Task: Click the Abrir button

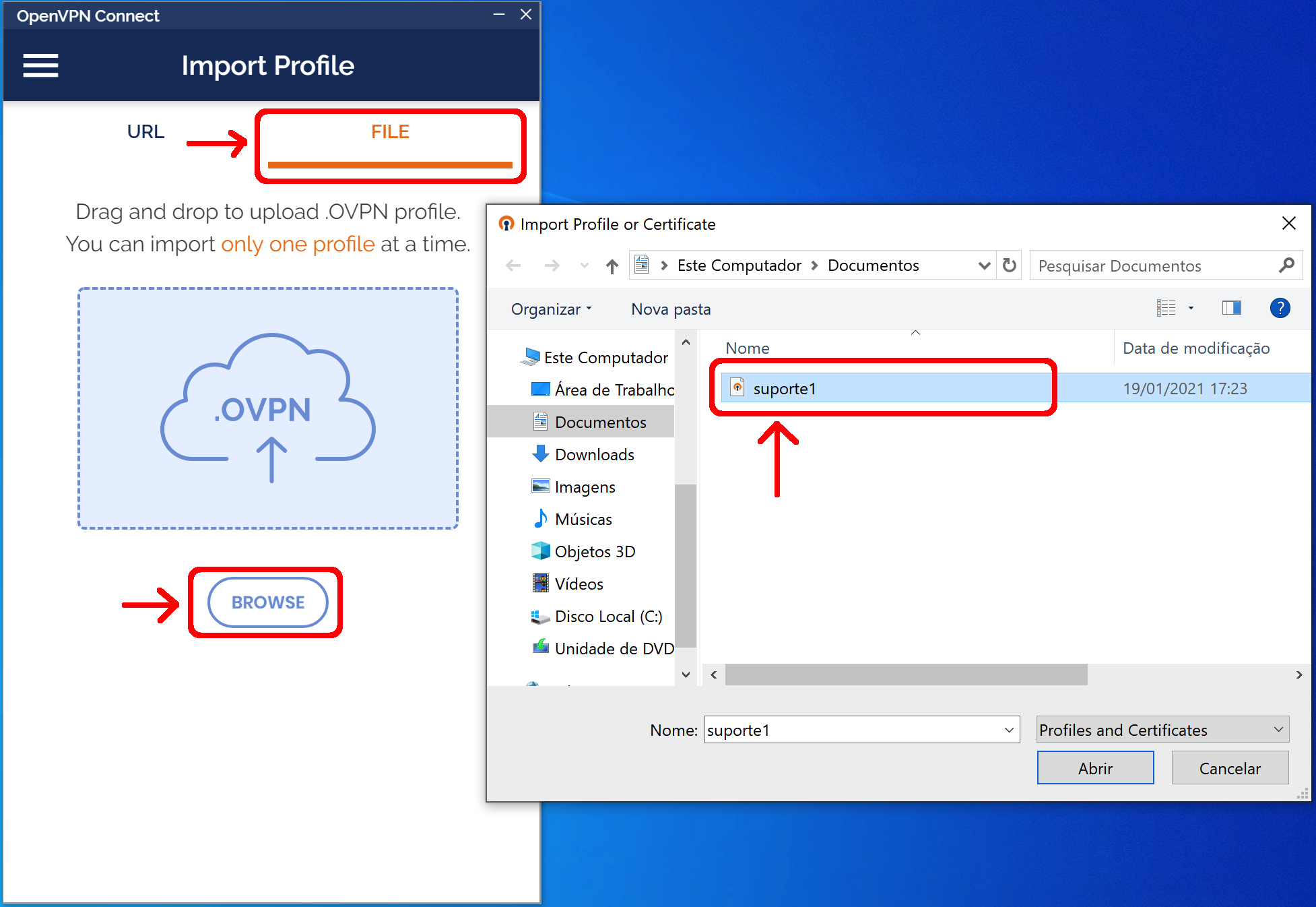Action: (x=1095, y=768)
